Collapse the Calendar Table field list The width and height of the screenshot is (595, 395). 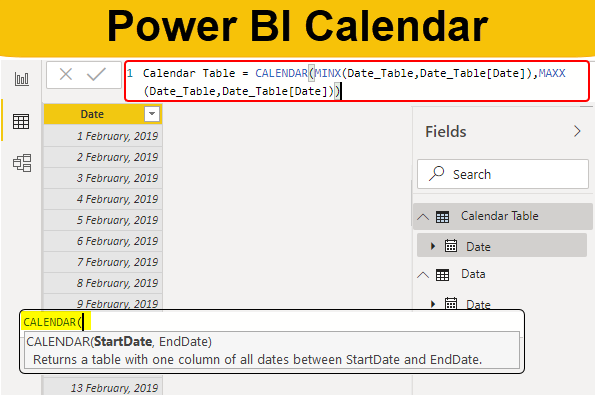(423, 217)
